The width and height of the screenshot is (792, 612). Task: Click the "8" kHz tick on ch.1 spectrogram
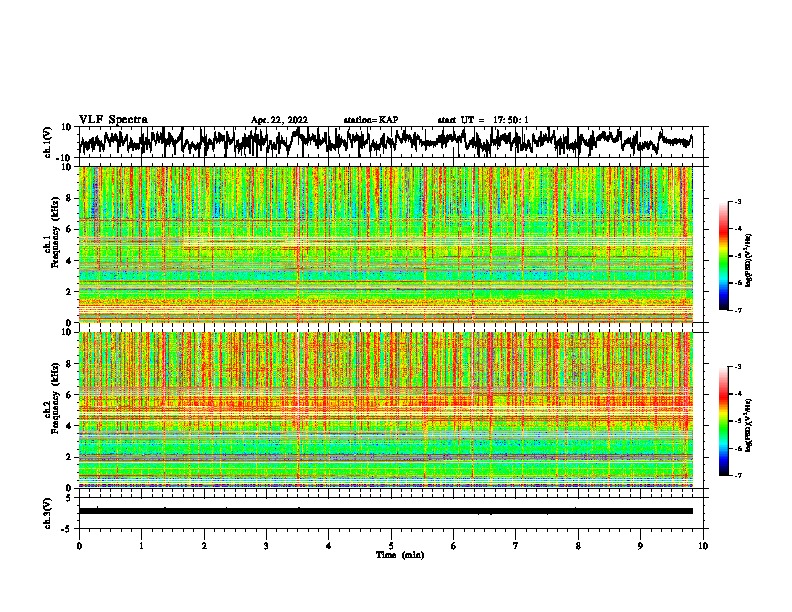(69, 198)
